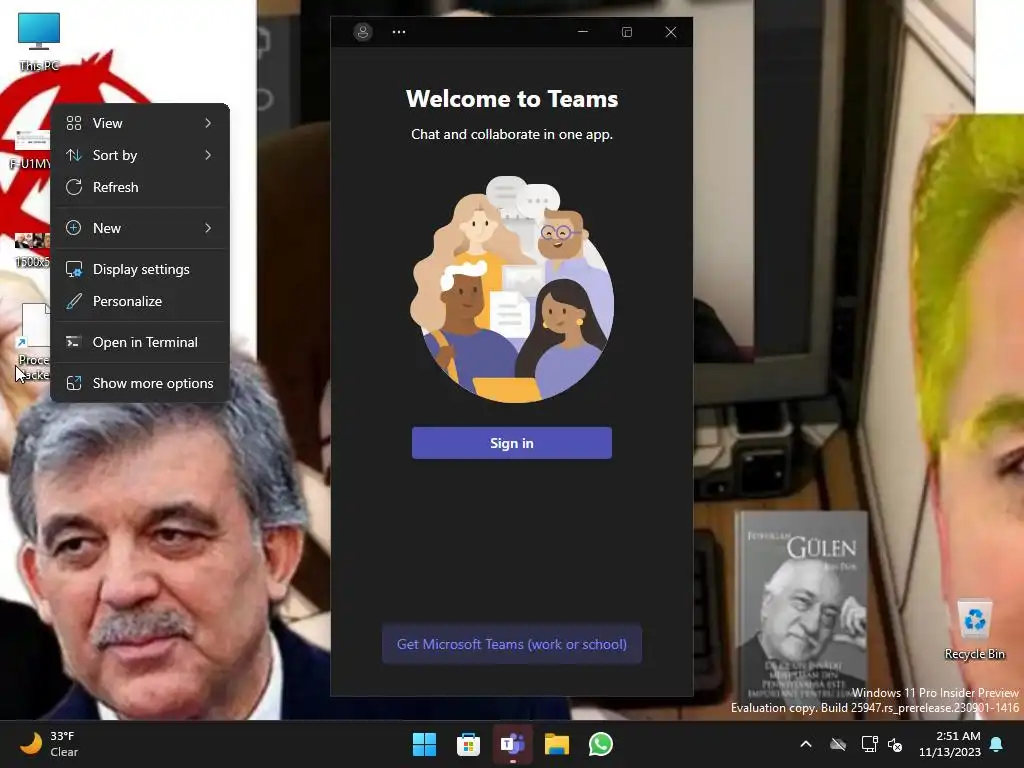This screenshot has height=768, width=1024.
Task: Open the Teams three-dot more menu
Action: pyautogui.click(x=399, y=31)
